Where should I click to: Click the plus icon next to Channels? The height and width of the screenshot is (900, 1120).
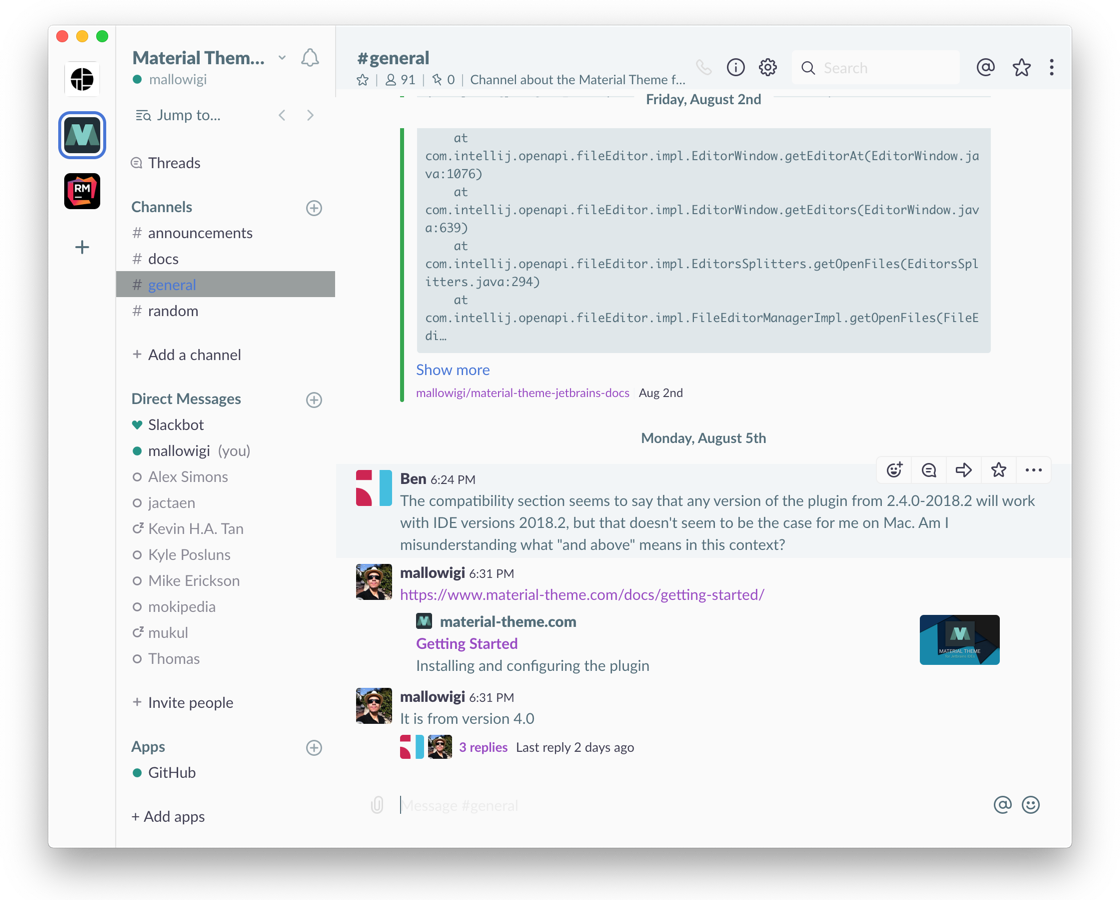click(314, 208)
